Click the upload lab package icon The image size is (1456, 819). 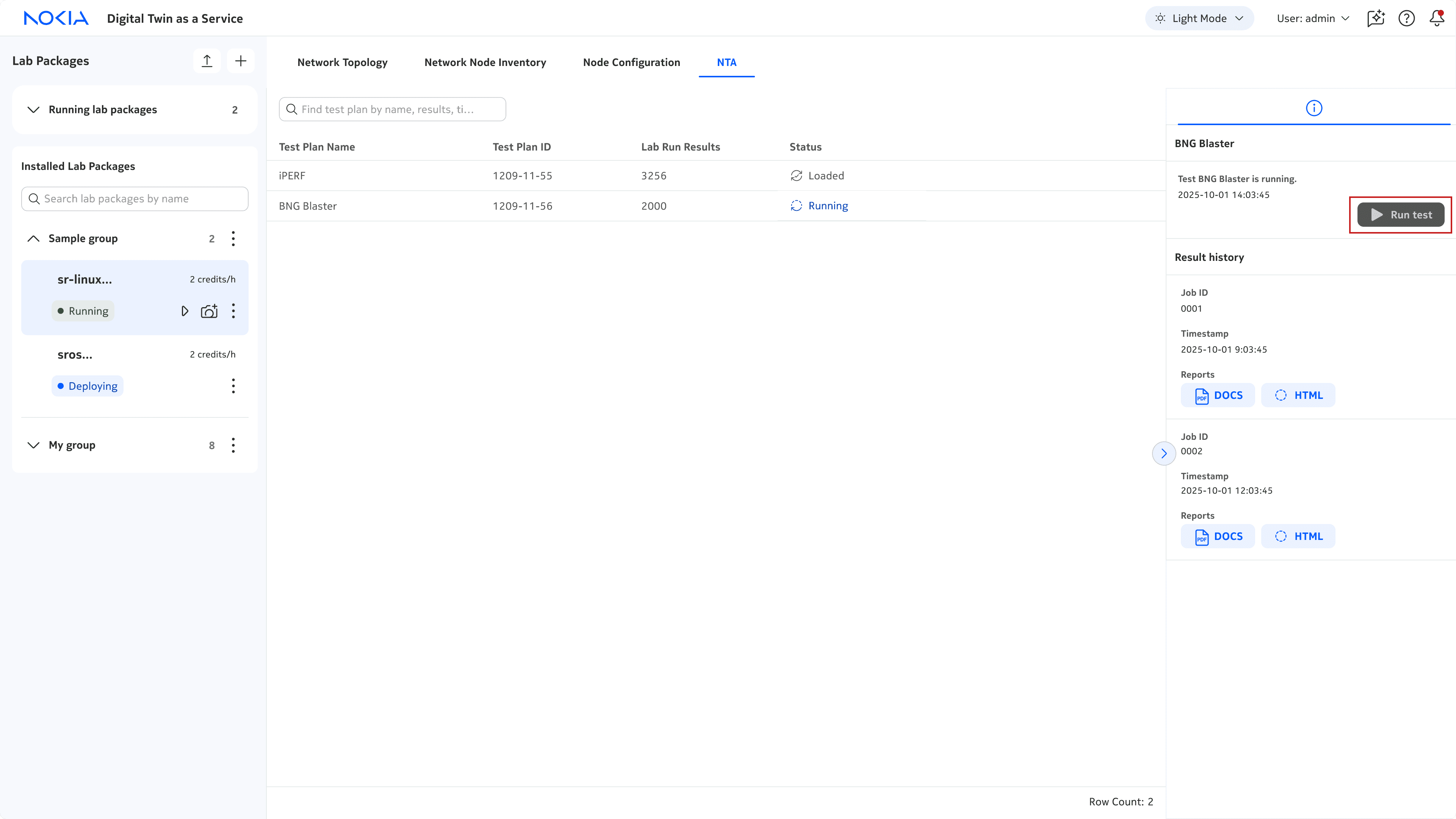click(x=207, y=61)
